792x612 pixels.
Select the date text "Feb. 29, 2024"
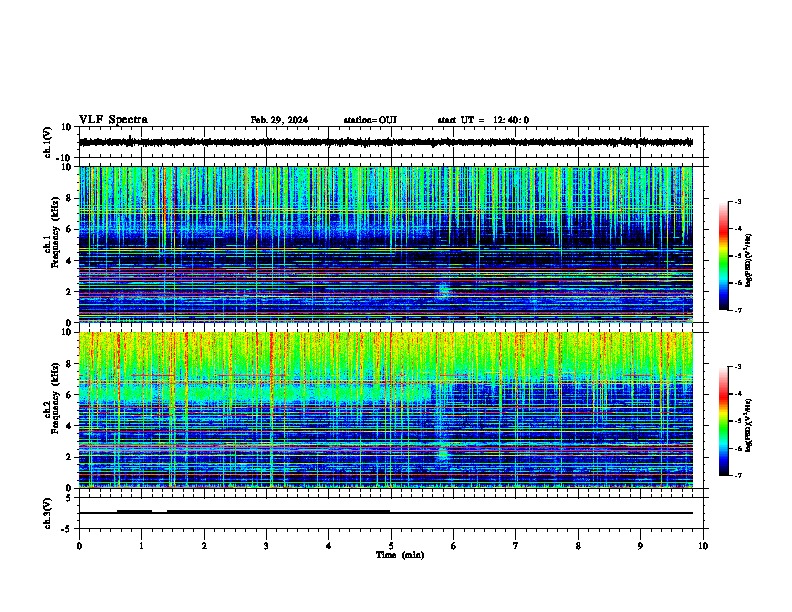pos(279,120)
